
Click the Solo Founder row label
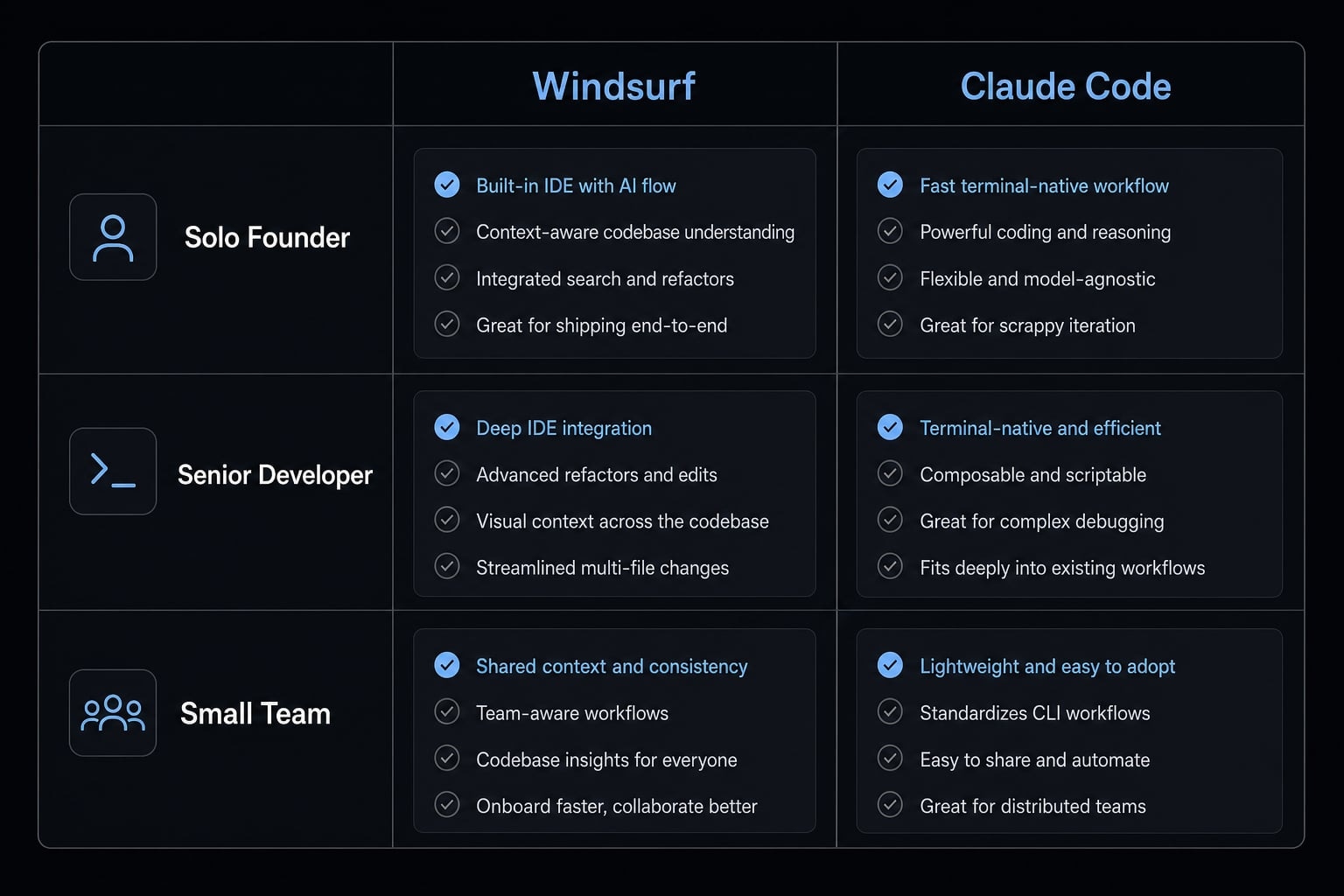point(267,237)
